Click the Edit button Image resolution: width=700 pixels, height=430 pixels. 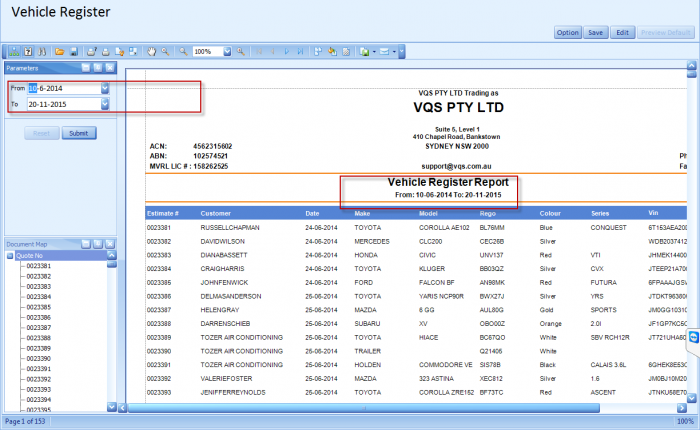click(x=622, y=33)
